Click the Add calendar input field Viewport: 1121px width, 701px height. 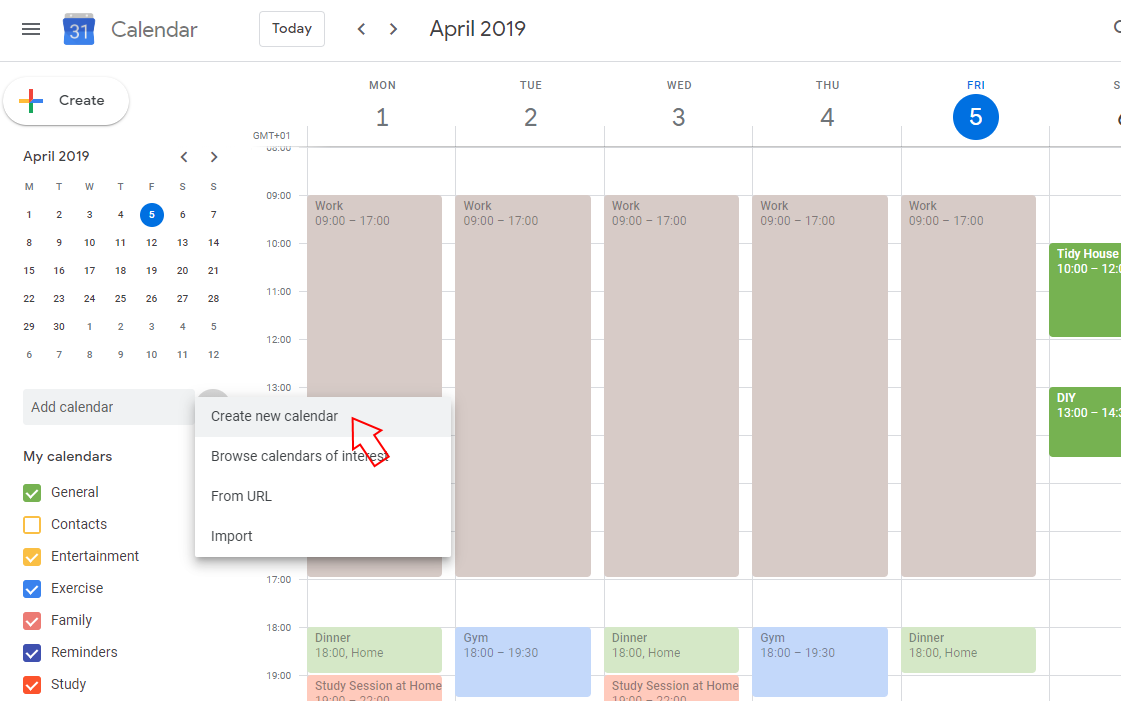coord(109,407)
